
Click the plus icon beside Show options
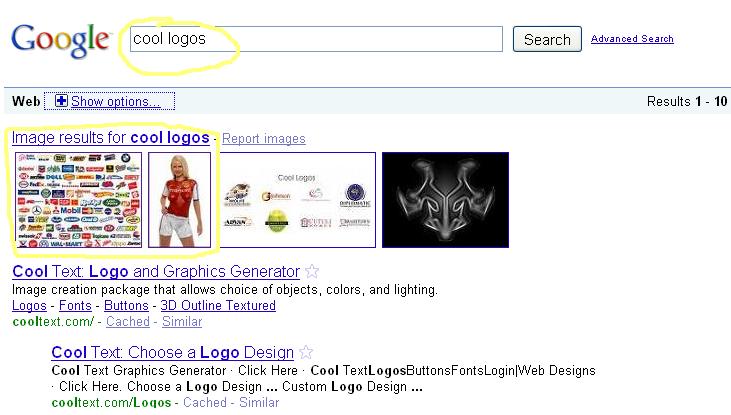tap(61, 101)
